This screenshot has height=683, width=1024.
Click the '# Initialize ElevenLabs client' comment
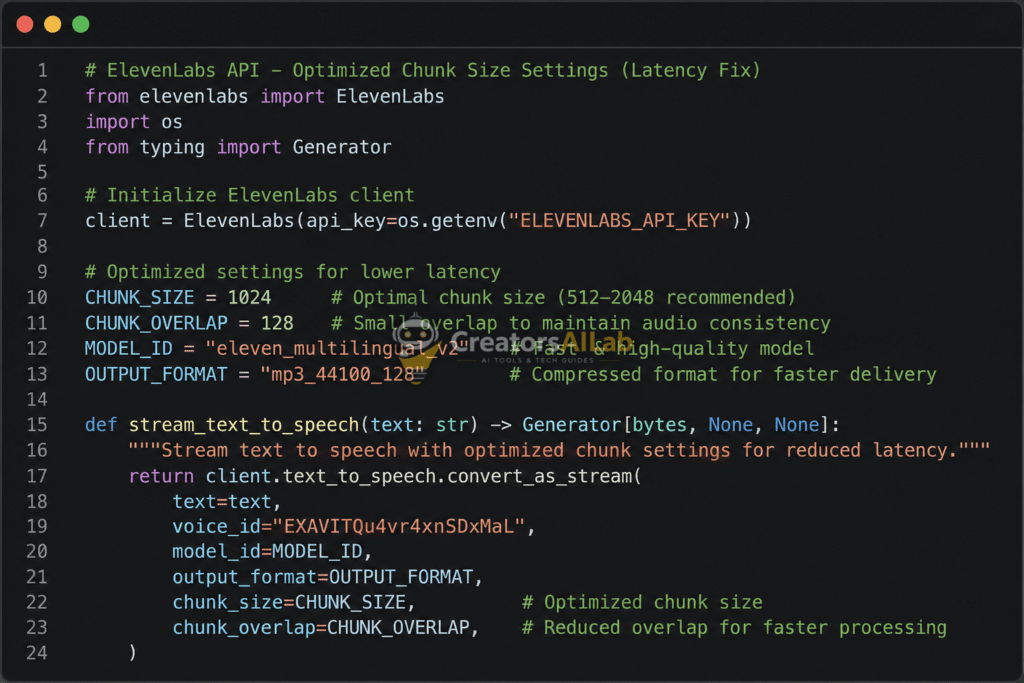click(249, 195)
